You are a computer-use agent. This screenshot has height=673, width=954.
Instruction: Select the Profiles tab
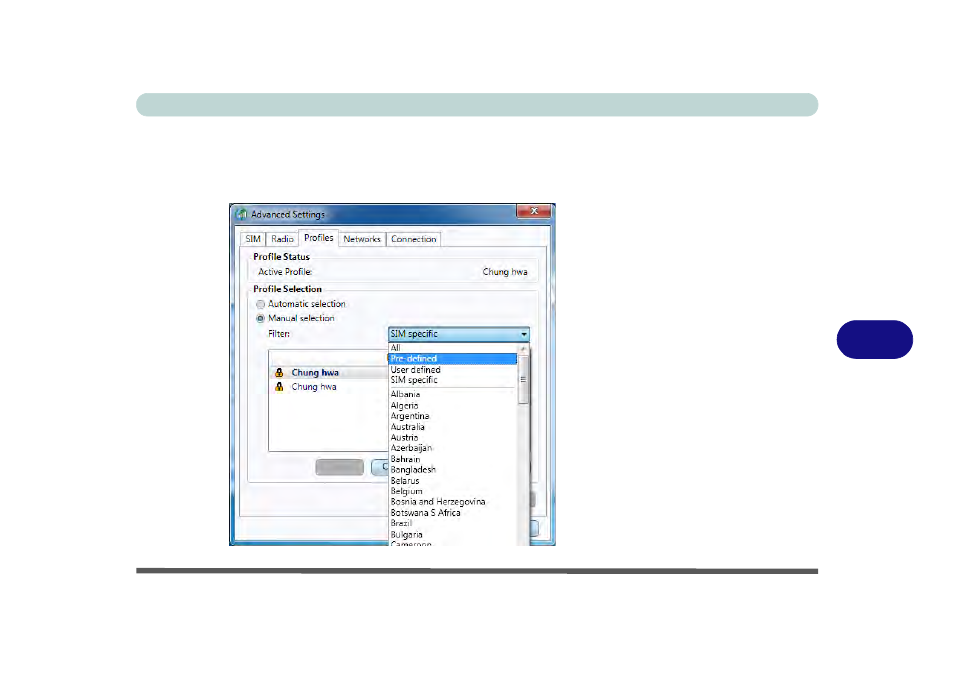point(319,238)
